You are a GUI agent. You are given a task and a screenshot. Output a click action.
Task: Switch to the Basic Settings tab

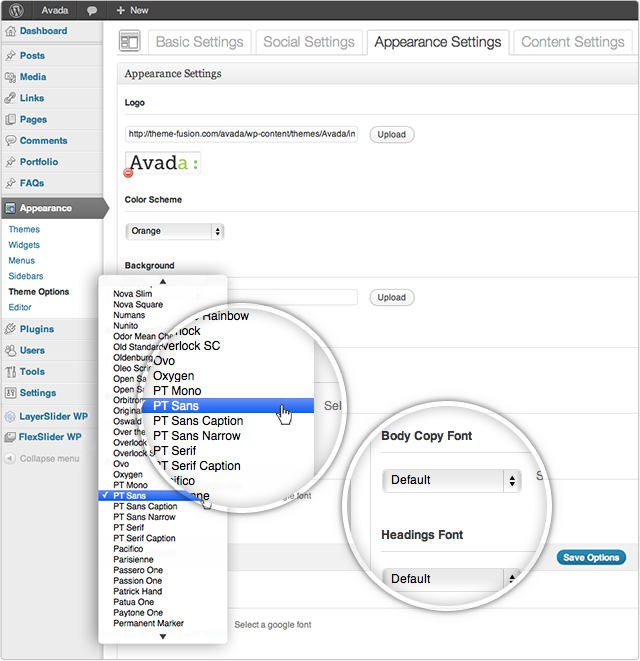click(x=199, y=42)
